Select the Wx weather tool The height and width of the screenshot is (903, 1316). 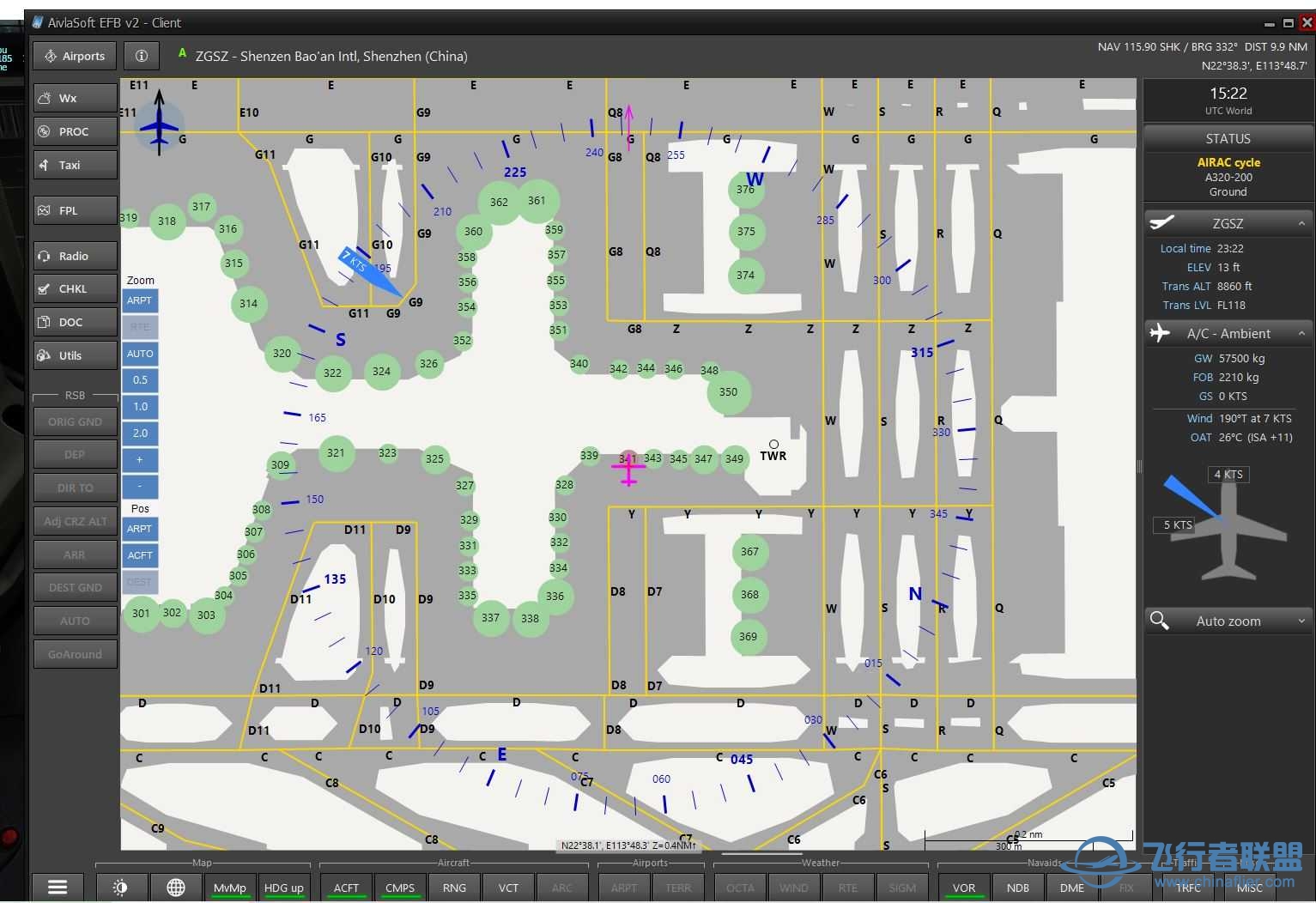pyautogui.click(x=75, y=97)
